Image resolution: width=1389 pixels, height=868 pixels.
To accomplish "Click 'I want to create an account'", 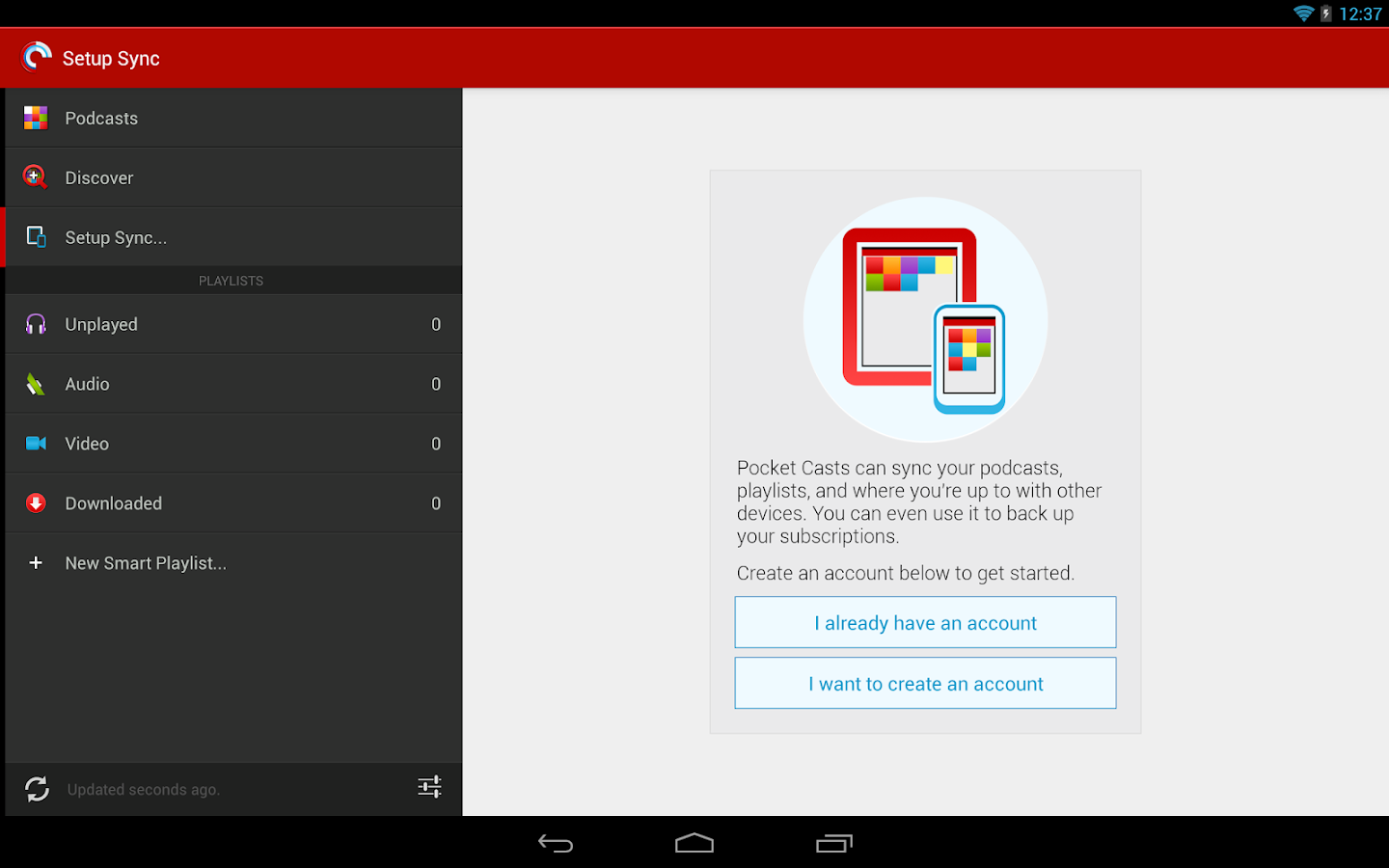I will [x=924, y=683].
